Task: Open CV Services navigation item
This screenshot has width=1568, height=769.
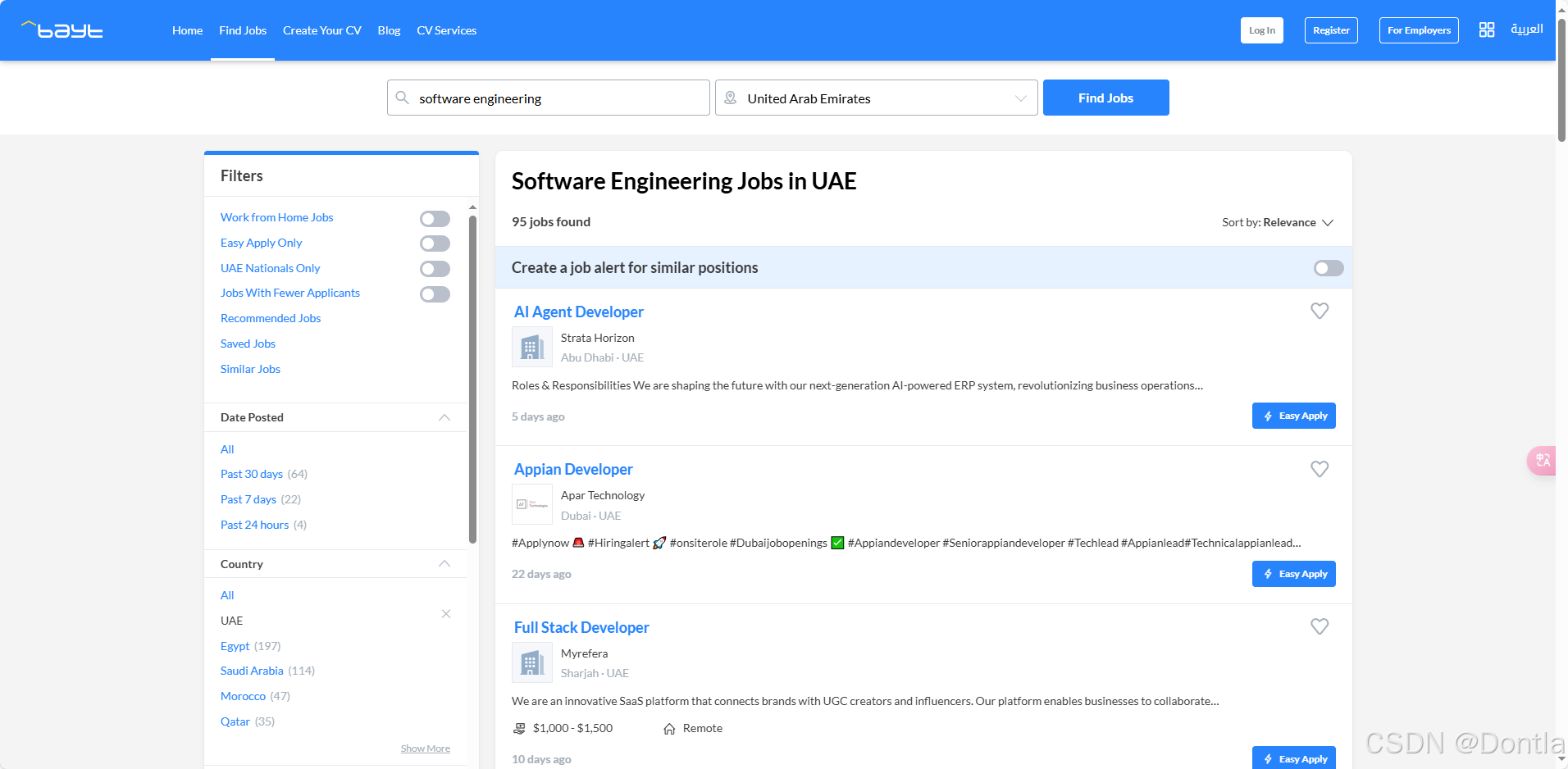Action: click(x=446, y=30)
